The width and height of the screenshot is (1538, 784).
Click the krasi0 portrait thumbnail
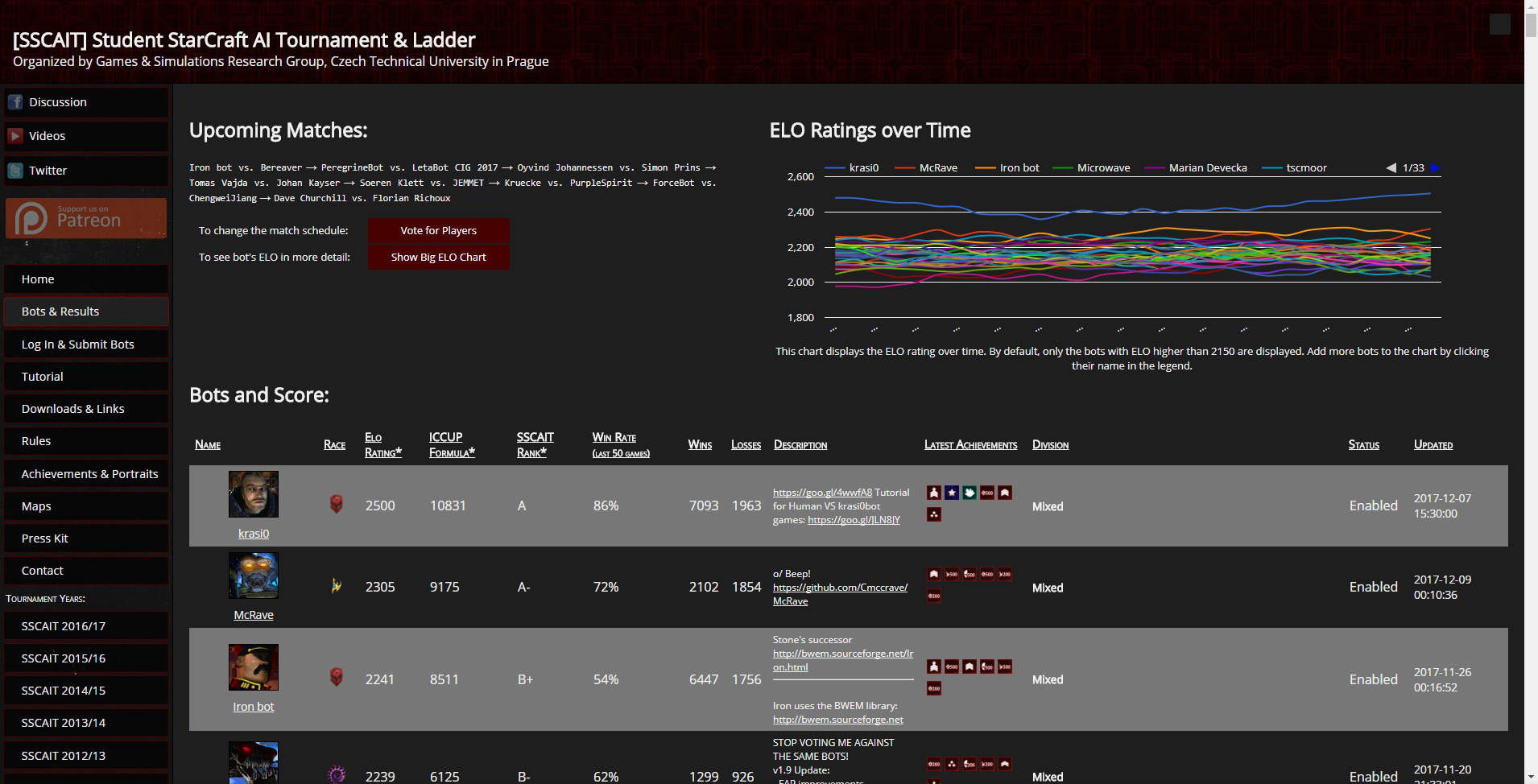254,494
